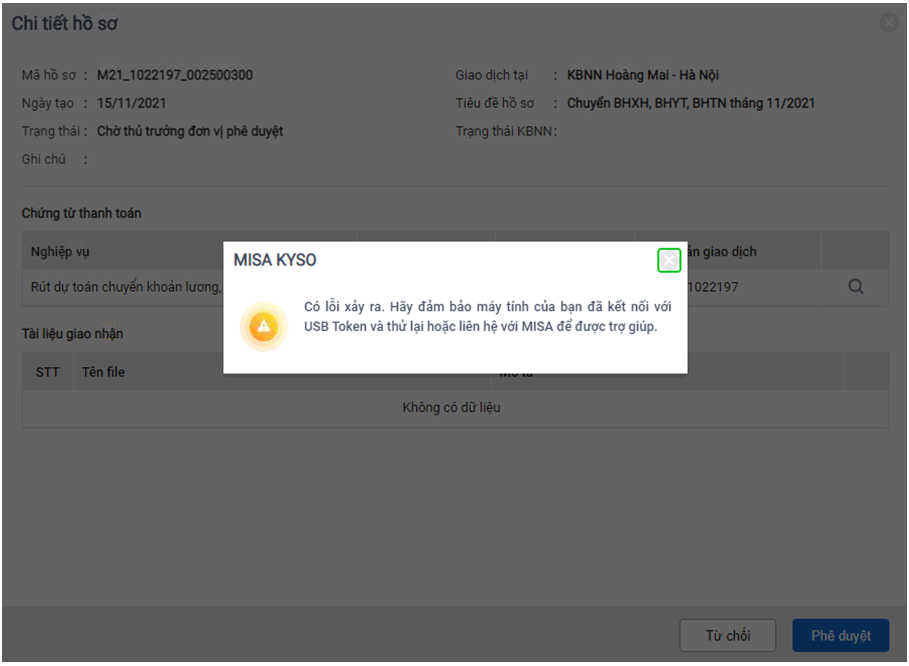
Task: Click the Ghi chú label
Action: [x=43, y=159]
